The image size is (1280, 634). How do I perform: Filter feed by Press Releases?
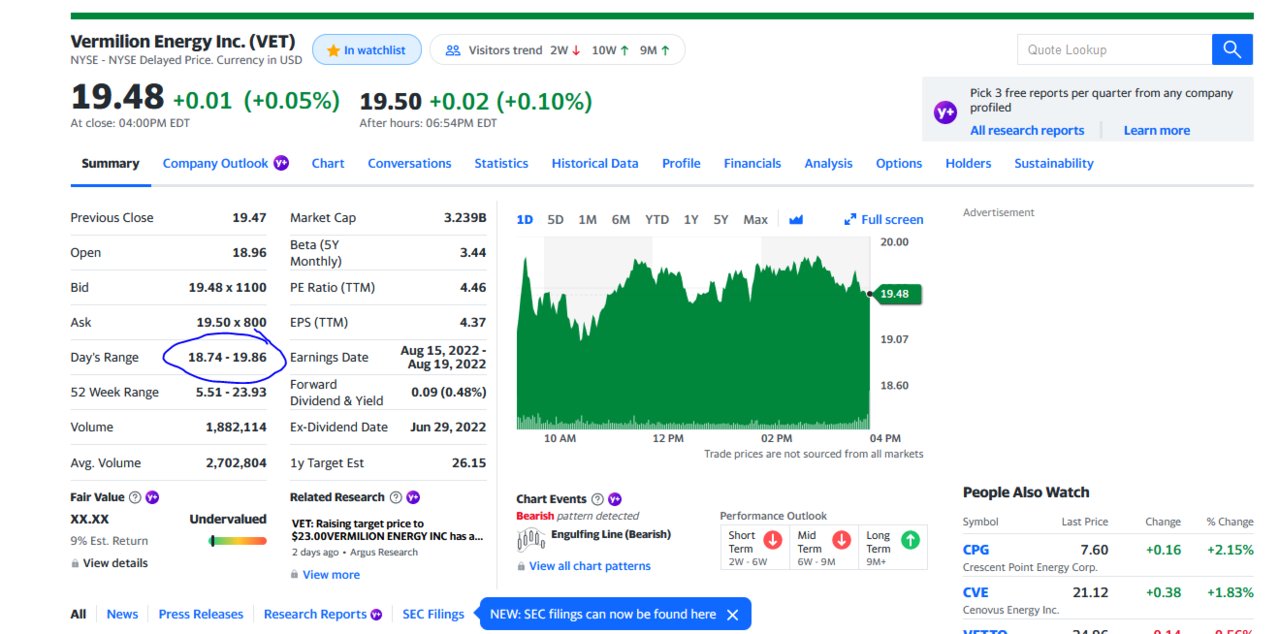201,614
